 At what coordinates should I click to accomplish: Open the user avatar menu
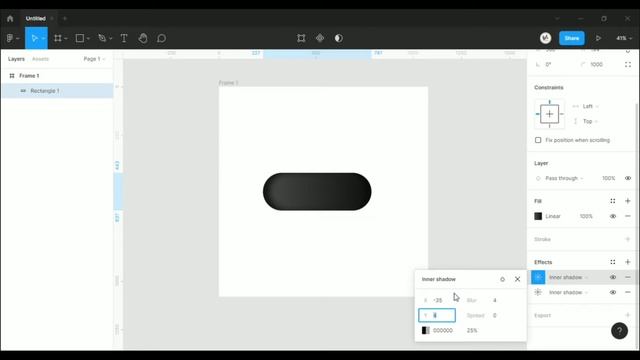pos(545,38)
